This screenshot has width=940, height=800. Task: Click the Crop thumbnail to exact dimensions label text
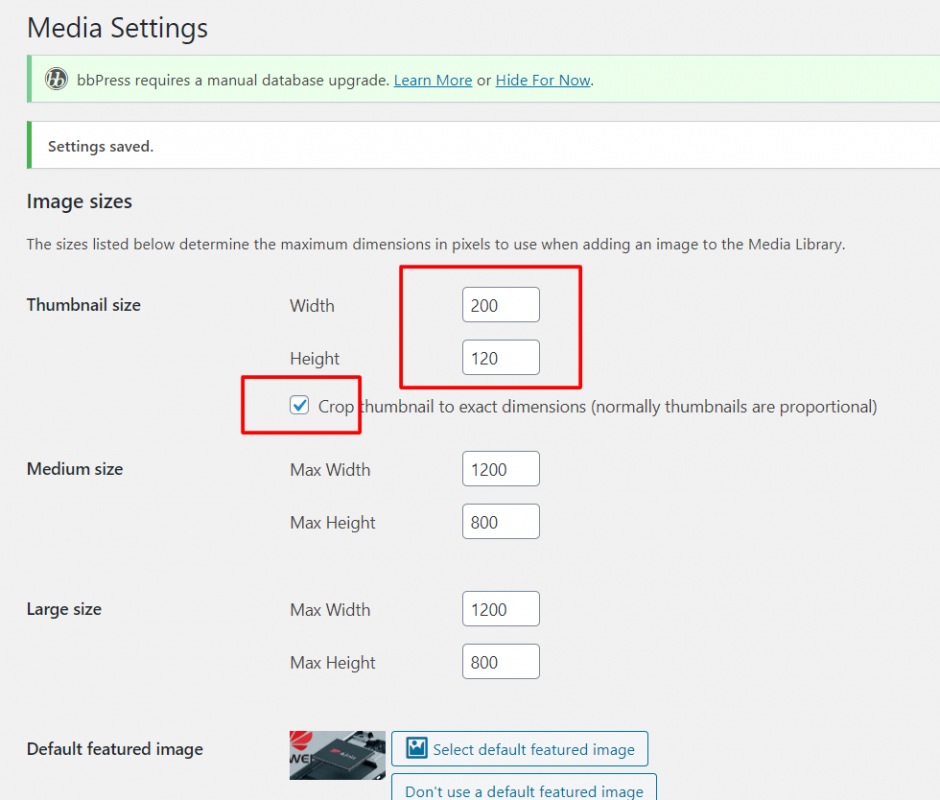(x=597, y=406)
